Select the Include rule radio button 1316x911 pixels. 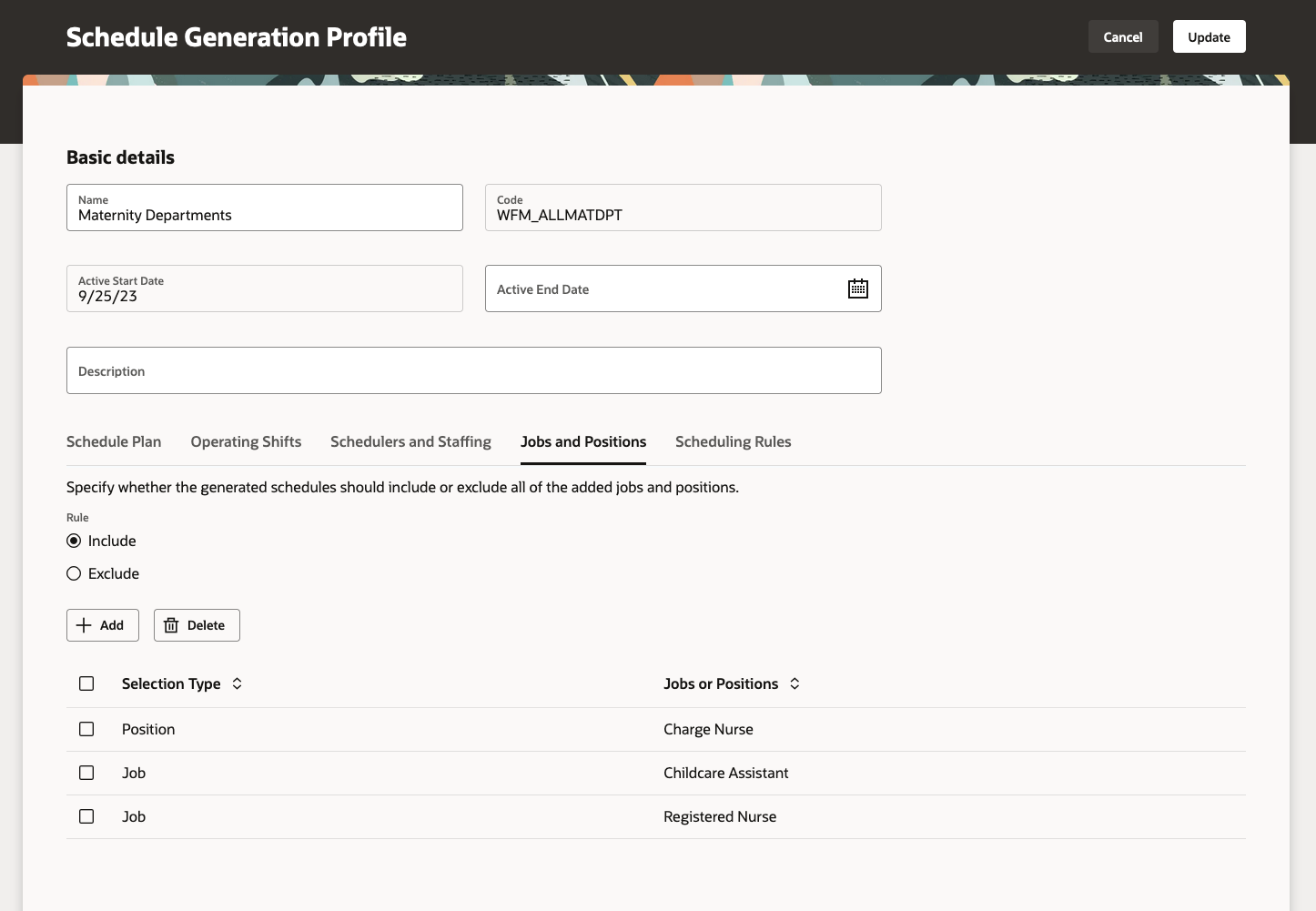(x=74, y=541)
